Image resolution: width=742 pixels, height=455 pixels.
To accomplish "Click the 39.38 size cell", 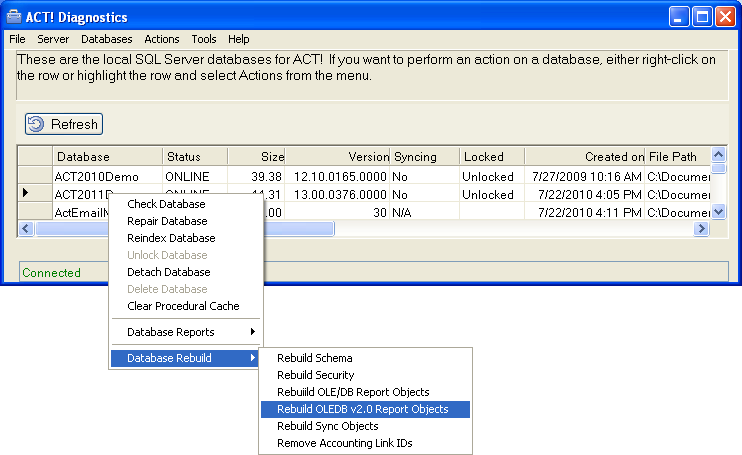I will coord(256,176).
